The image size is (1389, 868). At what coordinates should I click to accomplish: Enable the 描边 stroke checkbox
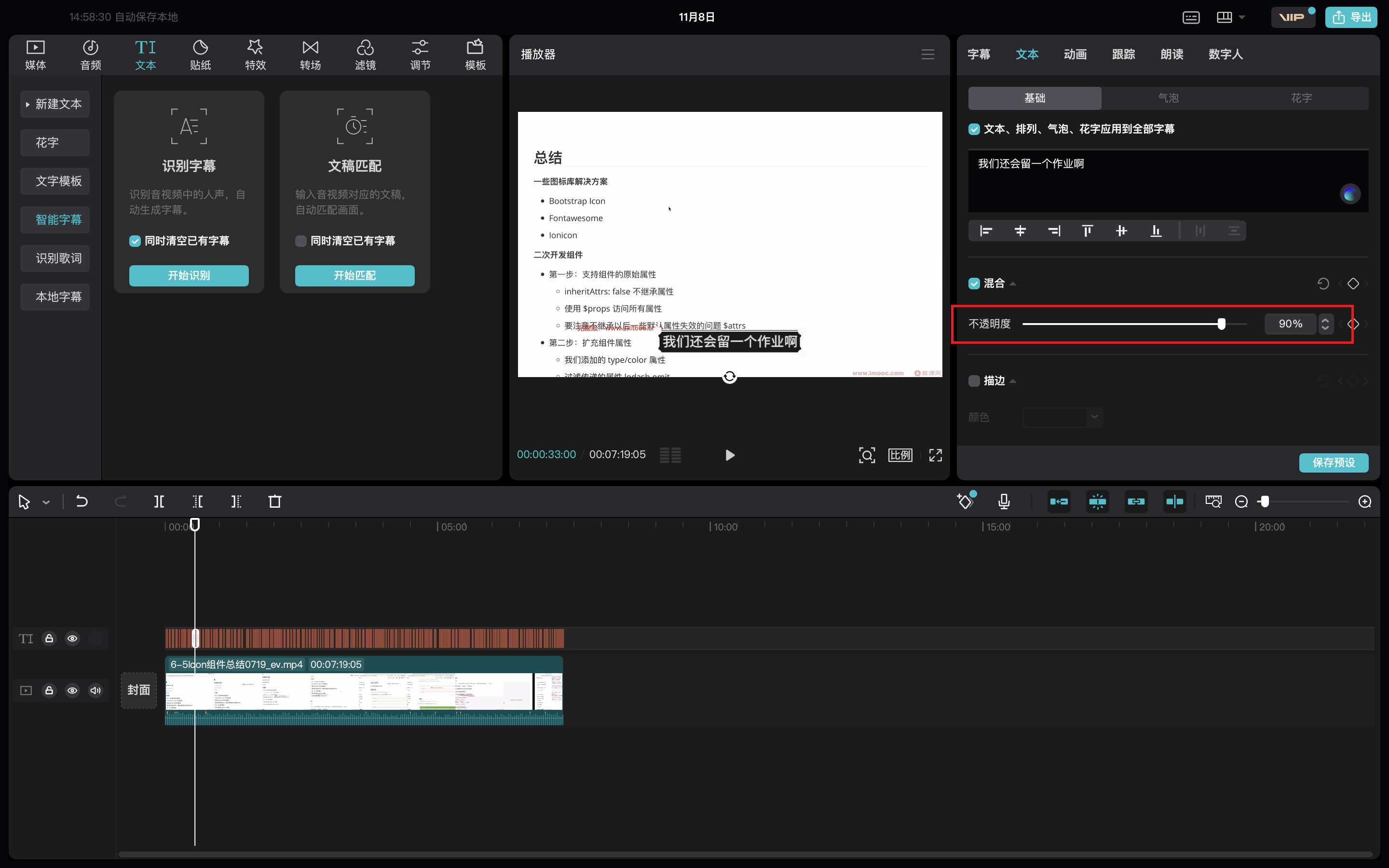(x=974, y=380)
